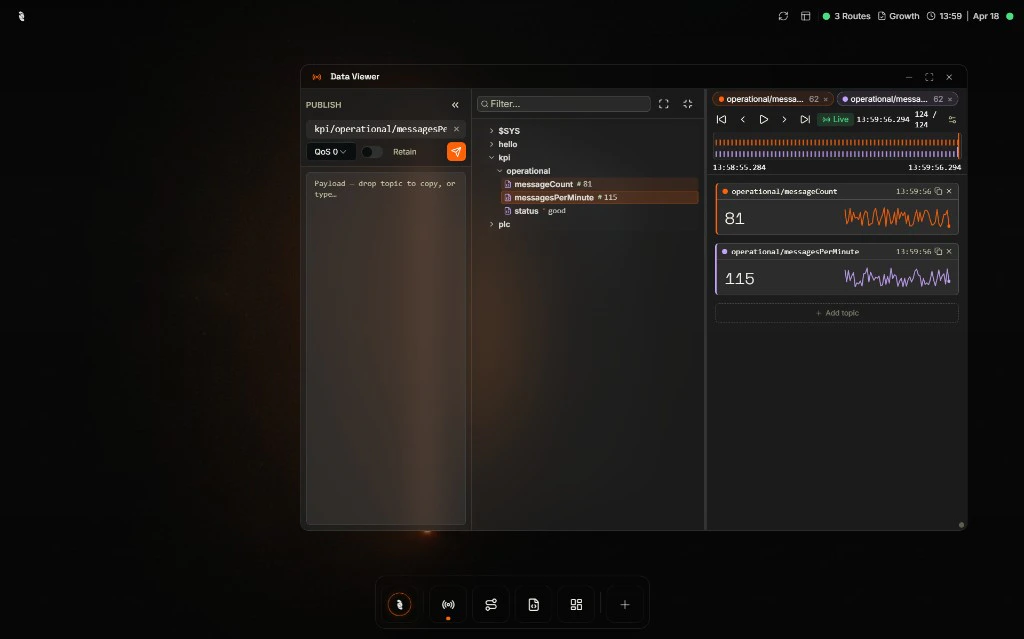Viewport: 1024px width, 639px height.
Task: Click the orange message timeline track
Action: 836,142
